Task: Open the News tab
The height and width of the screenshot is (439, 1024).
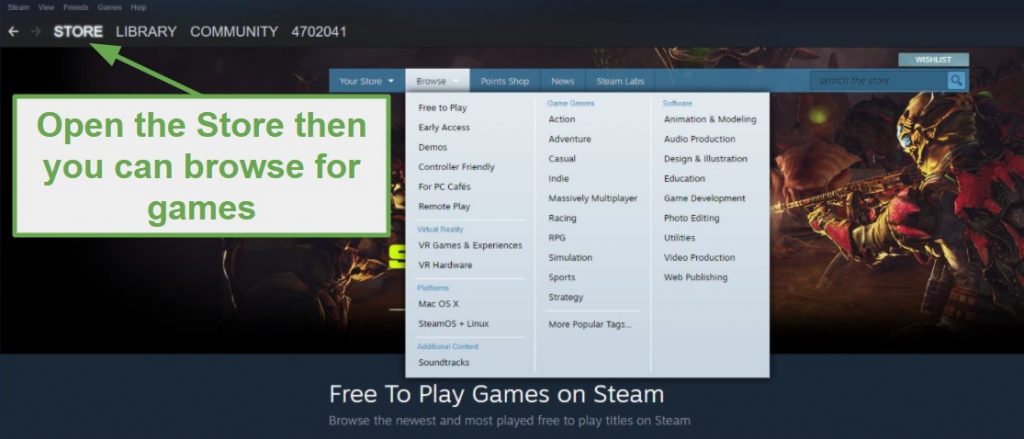Action: coord(563,81)
